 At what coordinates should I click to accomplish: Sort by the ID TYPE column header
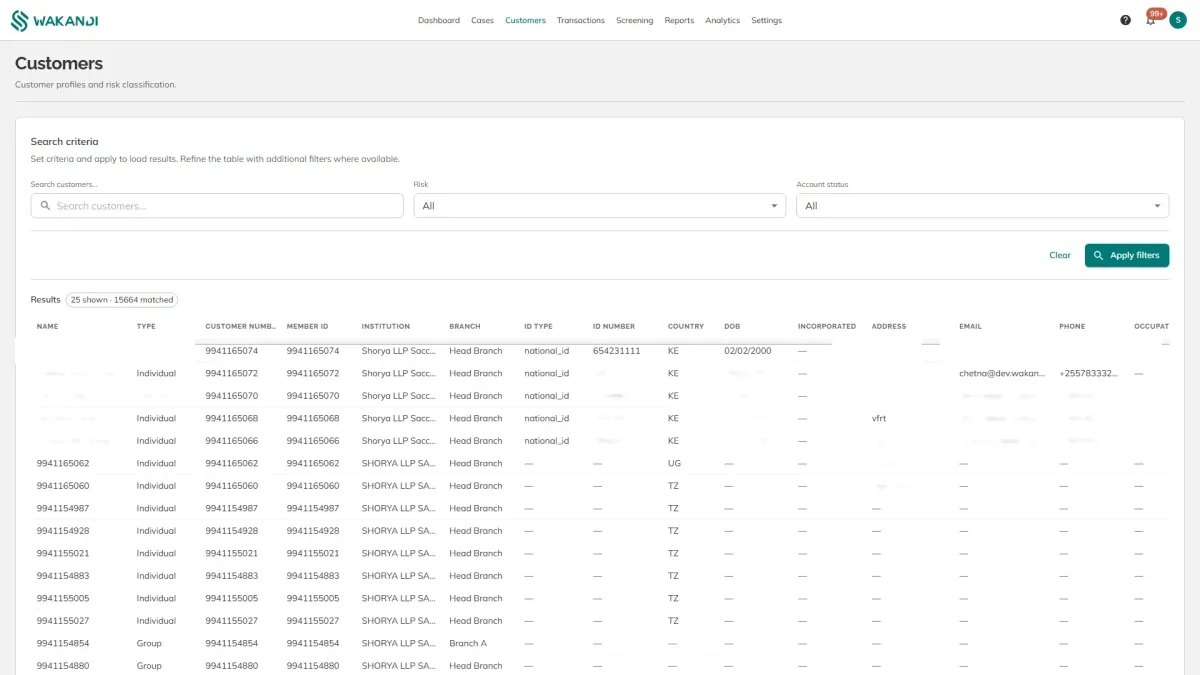539,326
